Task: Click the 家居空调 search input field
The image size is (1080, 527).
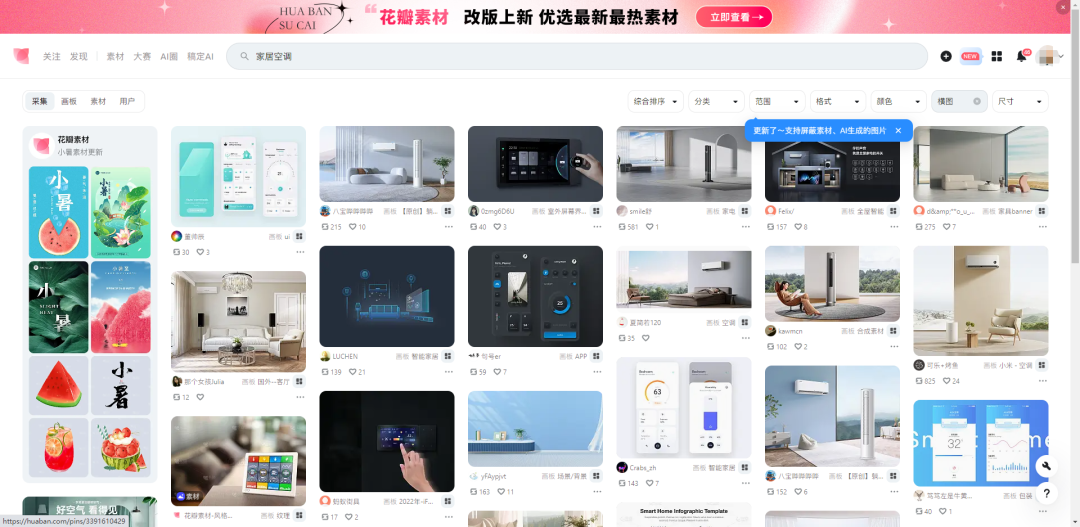Action: coord(577,56)
